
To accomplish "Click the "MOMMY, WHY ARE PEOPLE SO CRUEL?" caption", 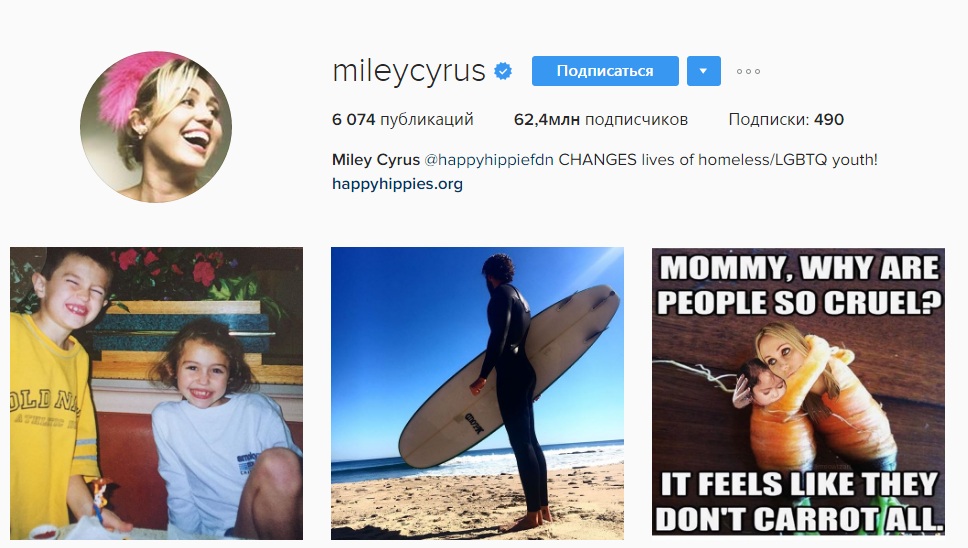I will pos(799,285).
